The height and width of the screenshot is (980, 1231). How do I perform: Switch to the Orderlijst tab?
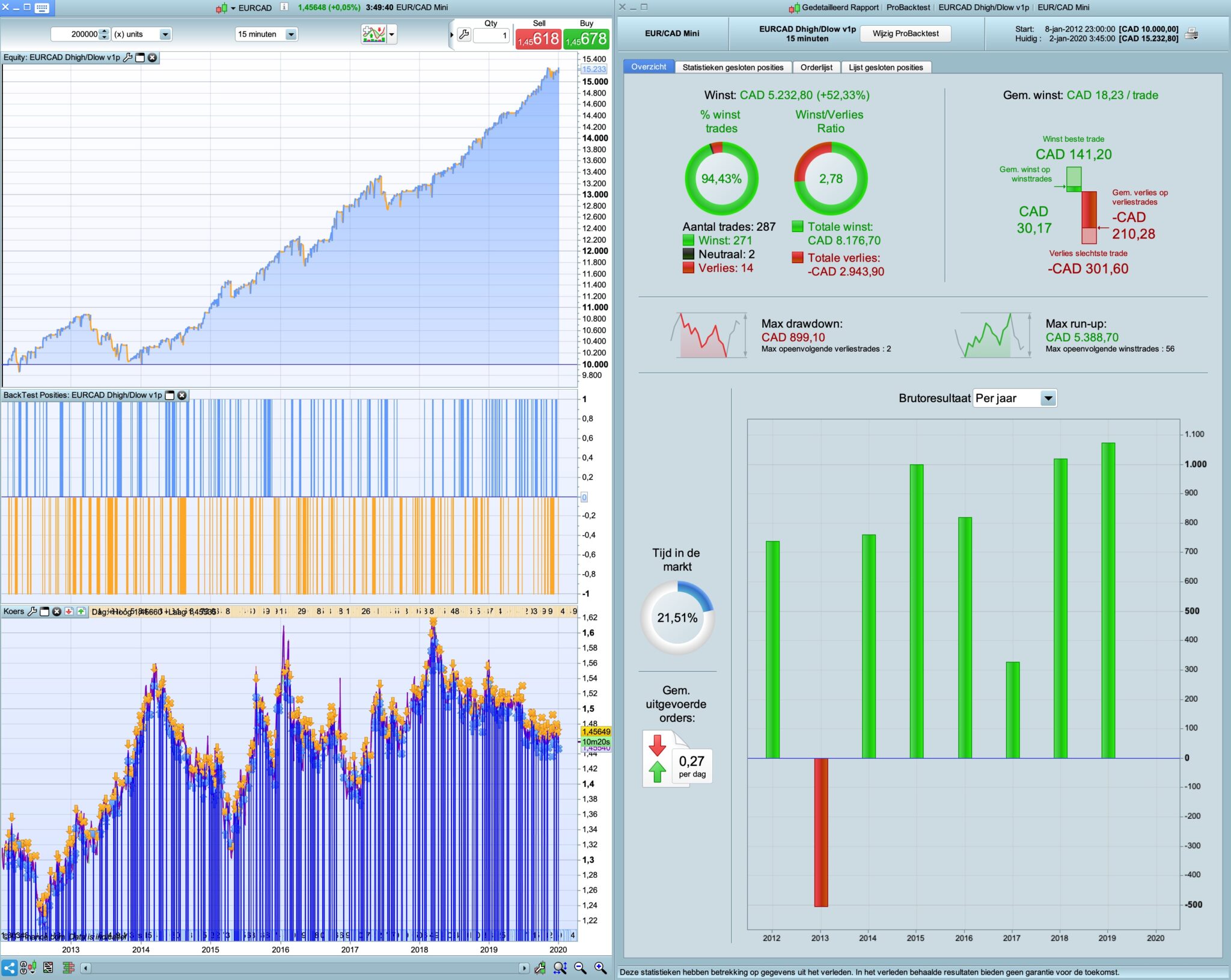(x=816, y=67)
